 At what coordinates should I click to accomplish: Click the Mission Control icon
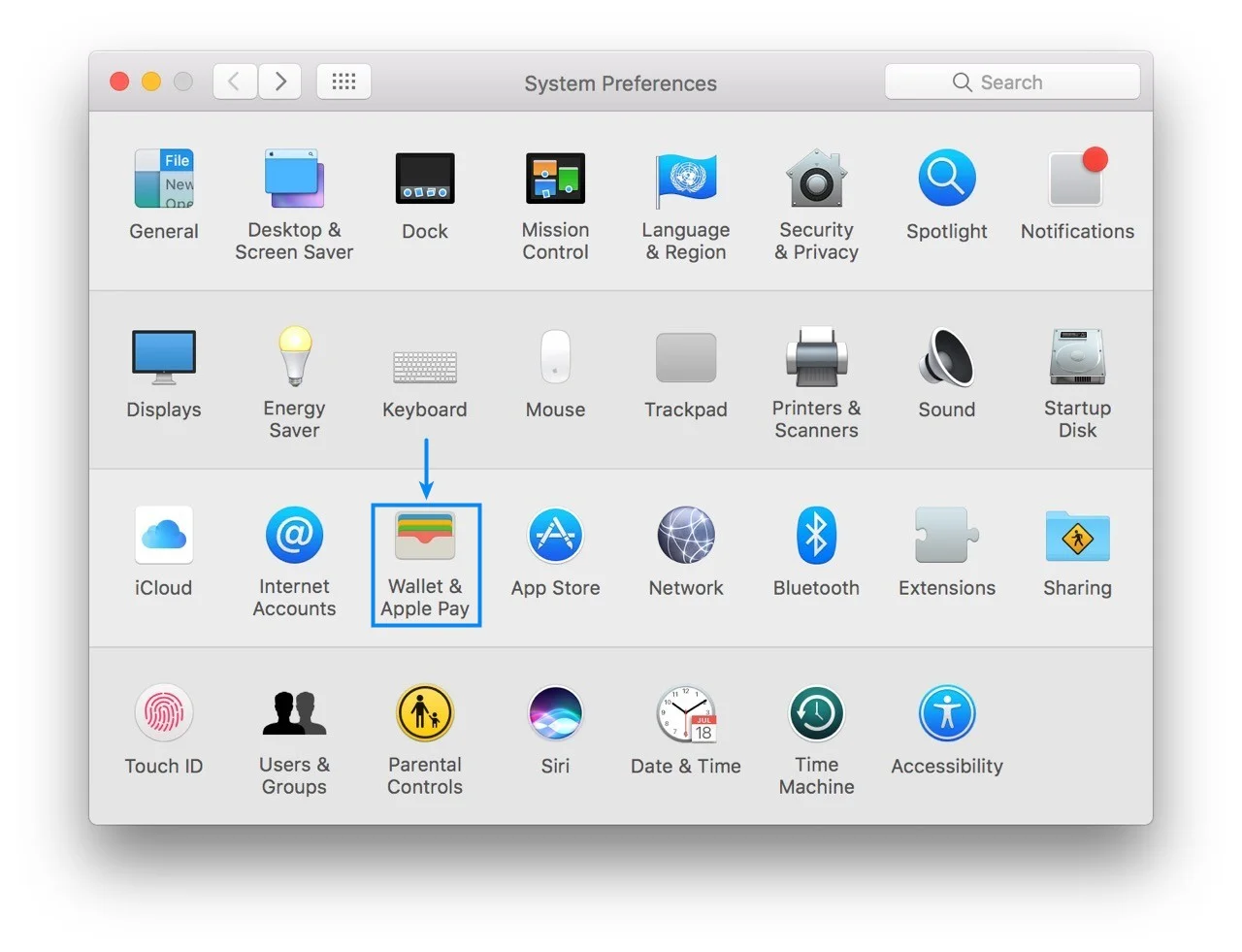(555, 180)
